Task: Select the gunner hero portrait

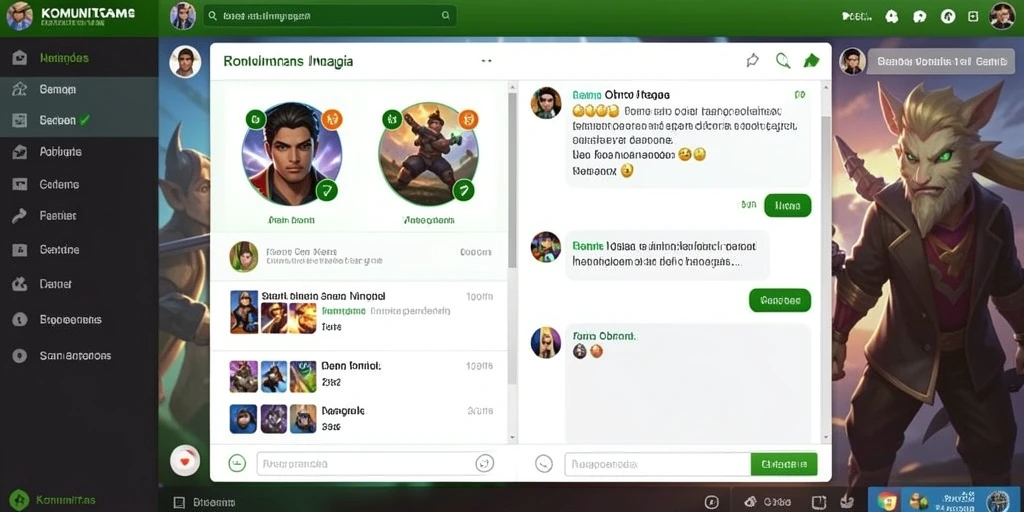Action: pyautogui.click(x=428, y=153)
